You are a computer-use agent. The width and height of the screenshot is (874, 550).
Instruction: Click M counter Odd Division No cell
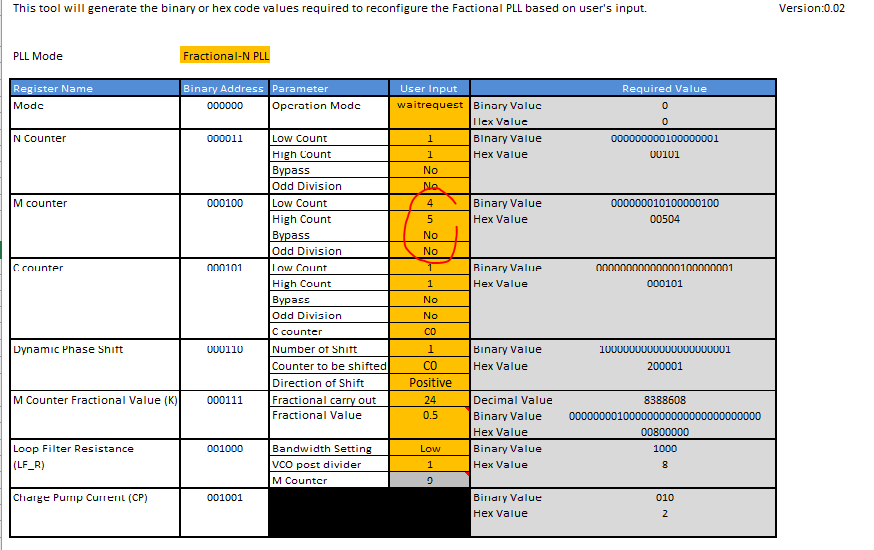pyautogui.click(x=430, y=251)
